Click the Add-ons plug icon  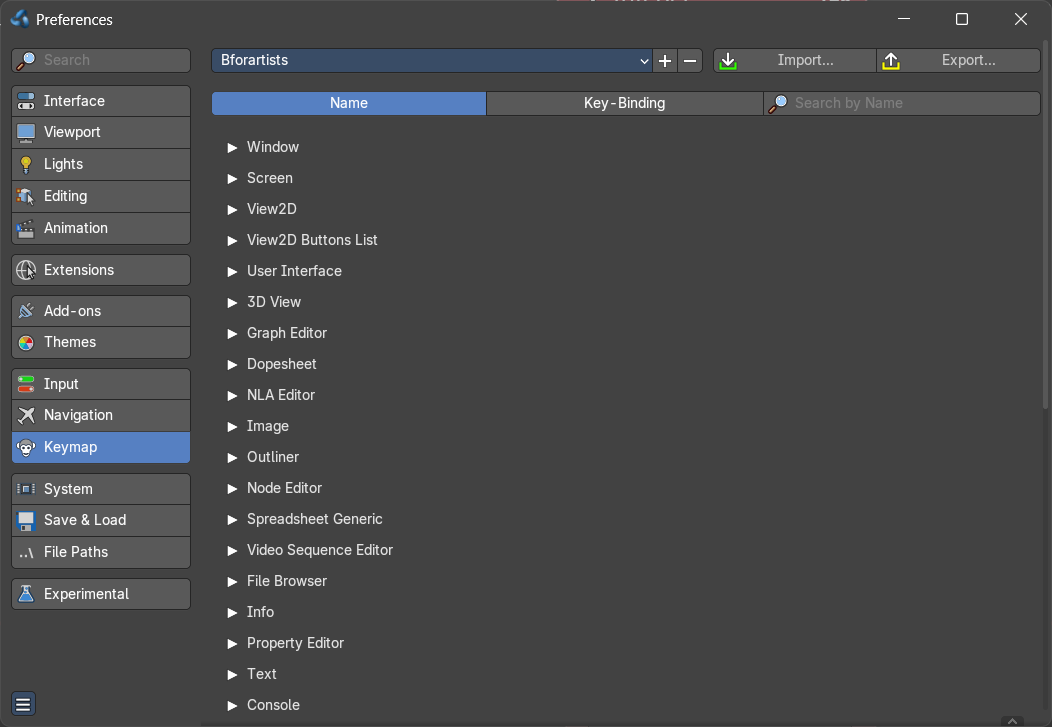coord(26,311)
